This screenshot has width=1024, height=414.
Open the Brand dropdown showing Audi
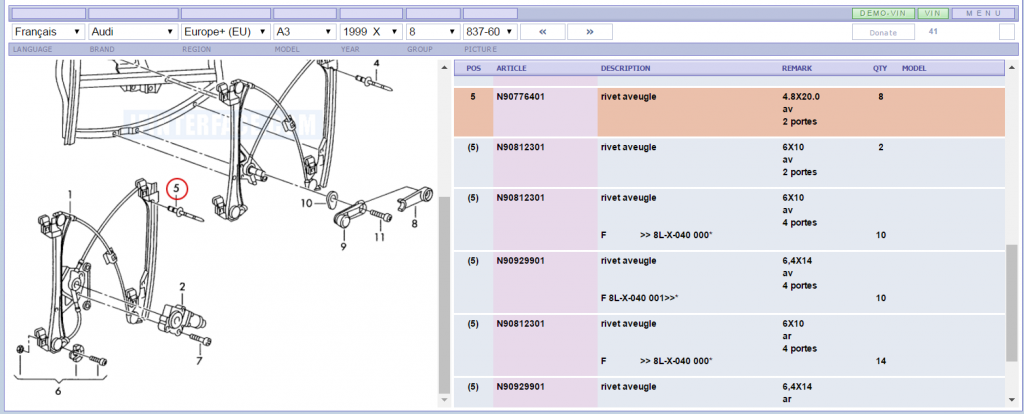(x=133, y=31)
